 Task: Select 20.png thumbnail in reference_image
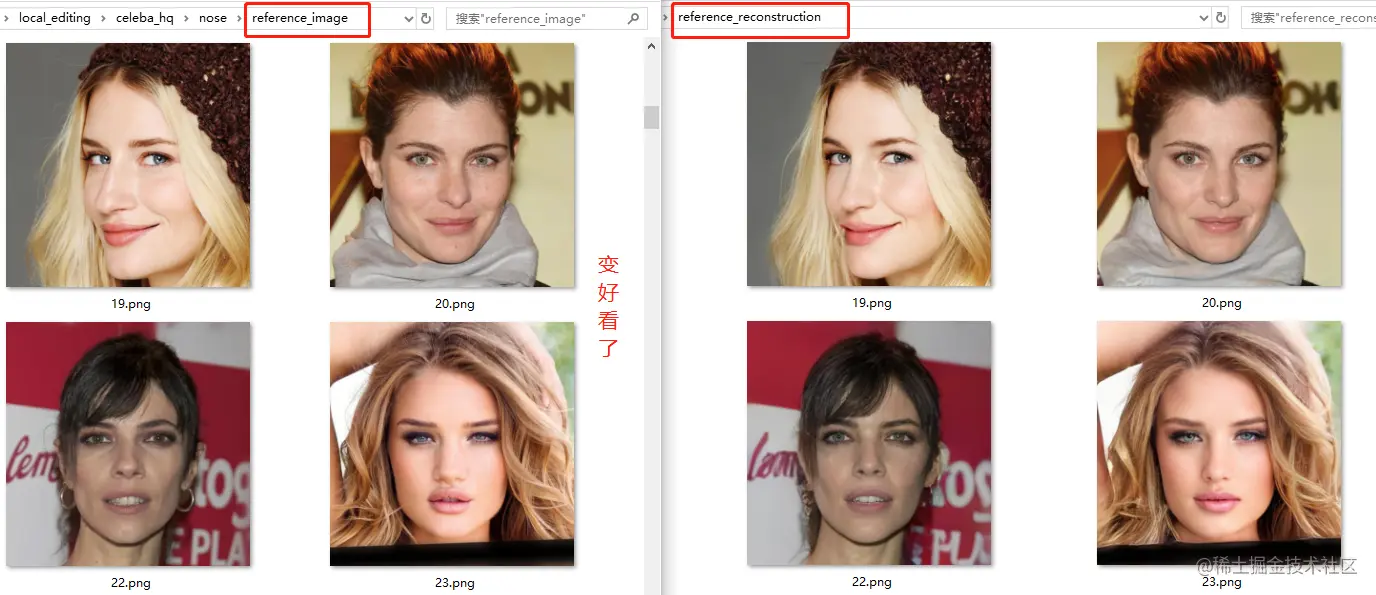[x=452, y=165]
